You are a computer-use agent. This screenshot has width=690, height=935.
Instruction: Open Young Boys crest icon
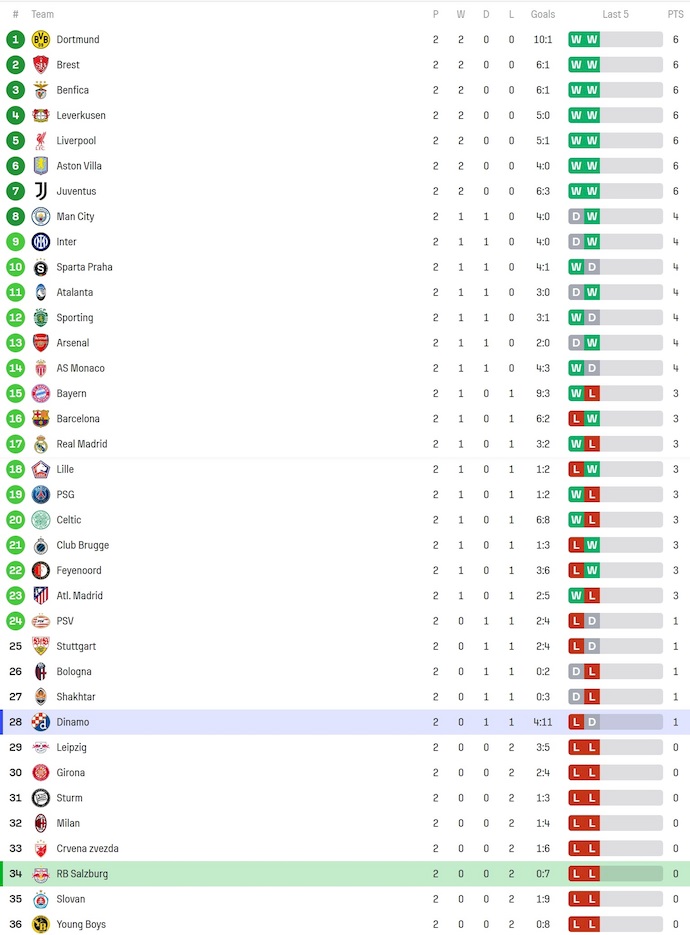tap(41, 924)
